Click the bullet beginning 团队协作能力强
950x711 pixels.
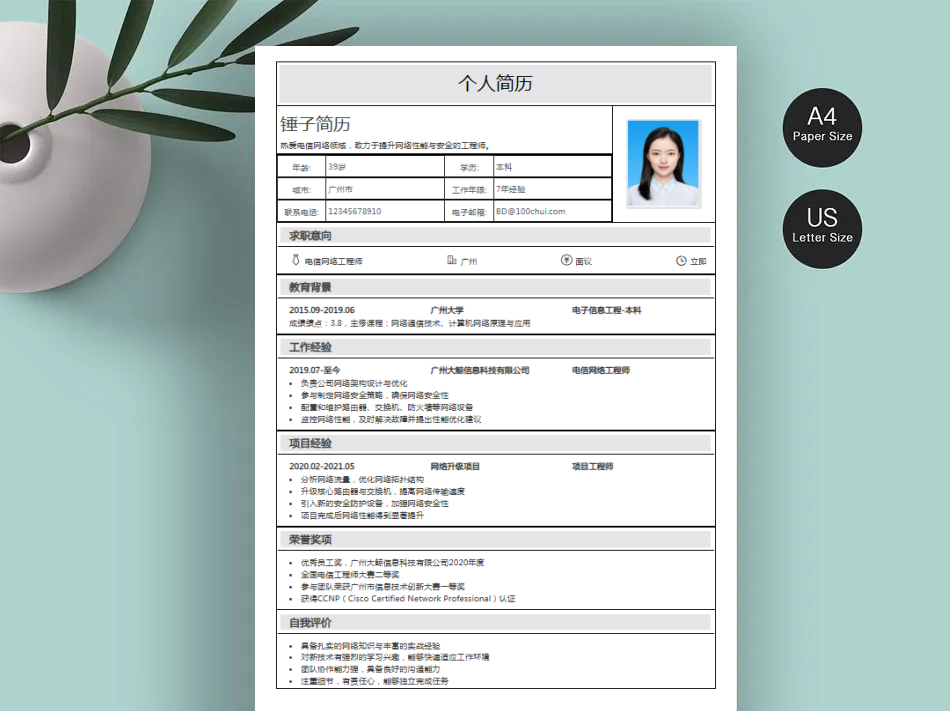tap(370, 669)
